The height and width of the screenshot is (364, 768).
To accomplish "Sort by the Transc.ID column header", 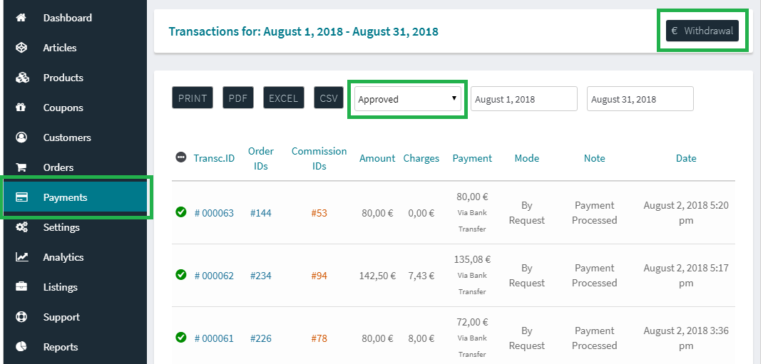I will (x=214, y=158).
